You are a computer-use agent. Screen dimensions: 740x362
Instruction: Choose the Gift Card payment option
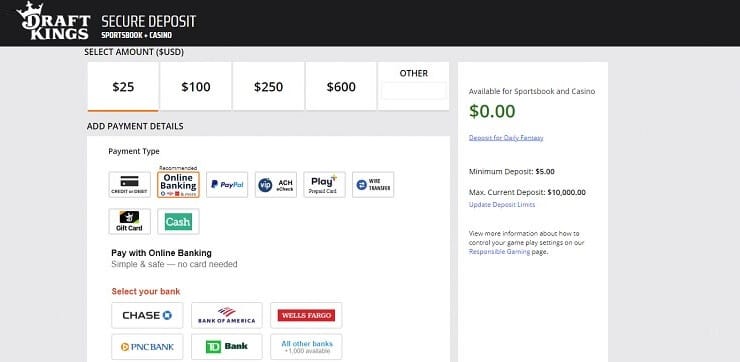pos(130,221)
